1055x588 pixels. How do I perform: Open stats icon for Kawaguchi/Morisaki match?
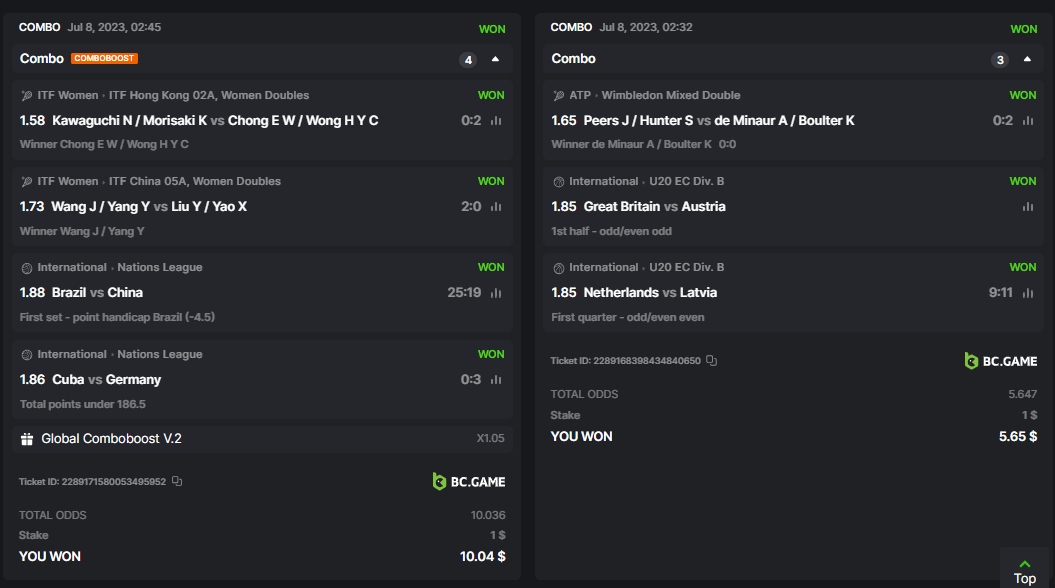[496, 121]
